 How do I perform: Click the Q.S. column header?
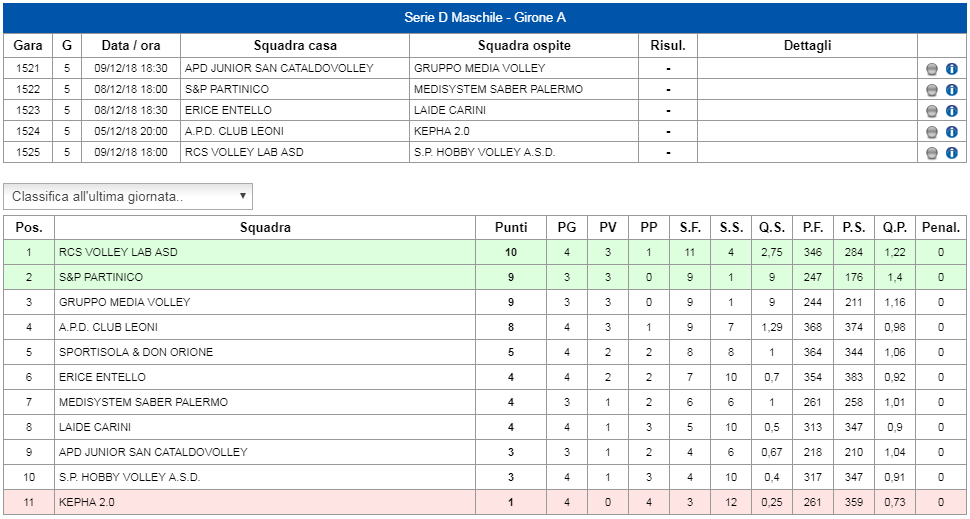(x=772, y=228)
